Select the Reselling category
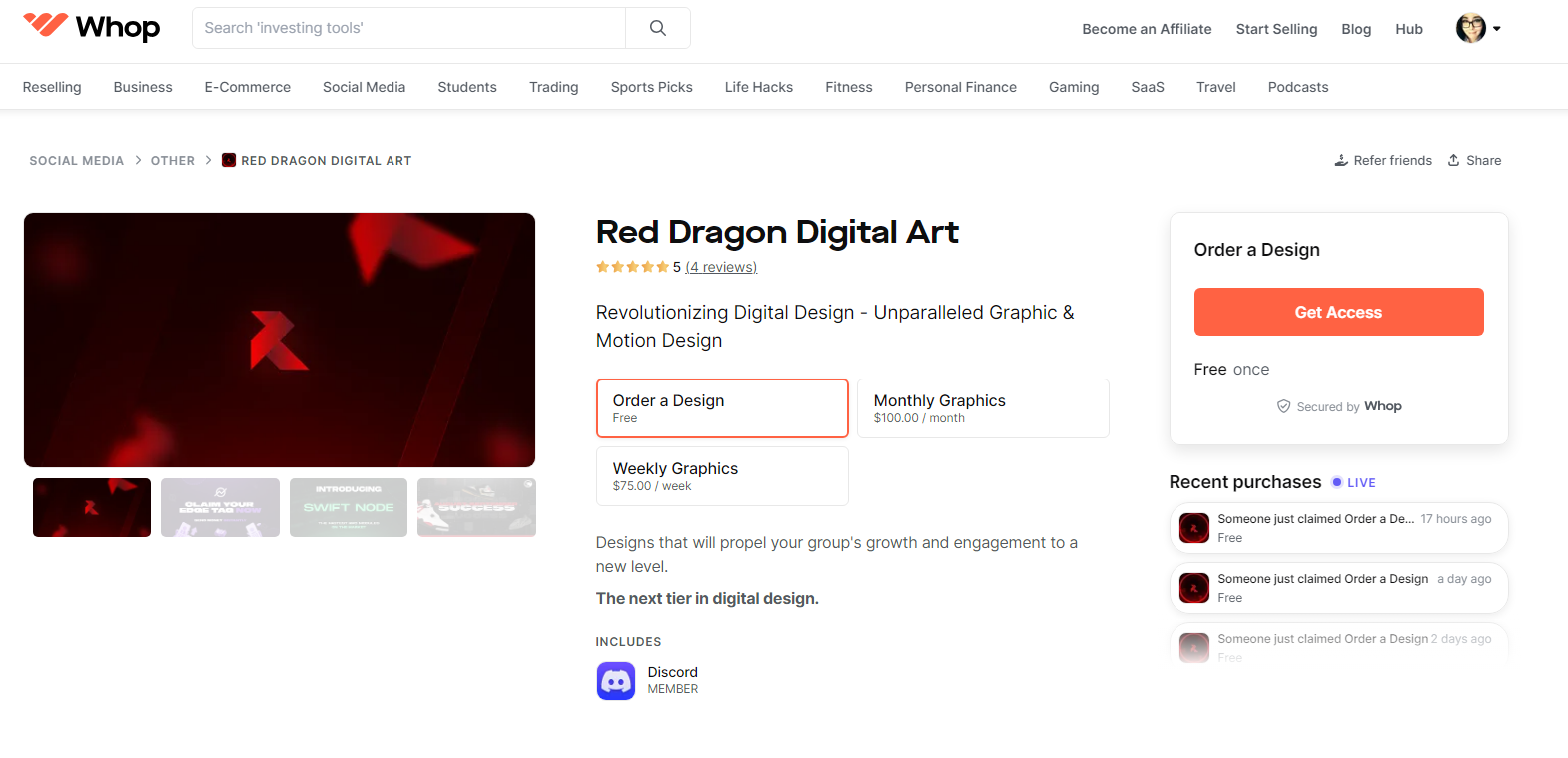Image resolution: width=1568 pixels, height=758 pixels. pos(52,87)
